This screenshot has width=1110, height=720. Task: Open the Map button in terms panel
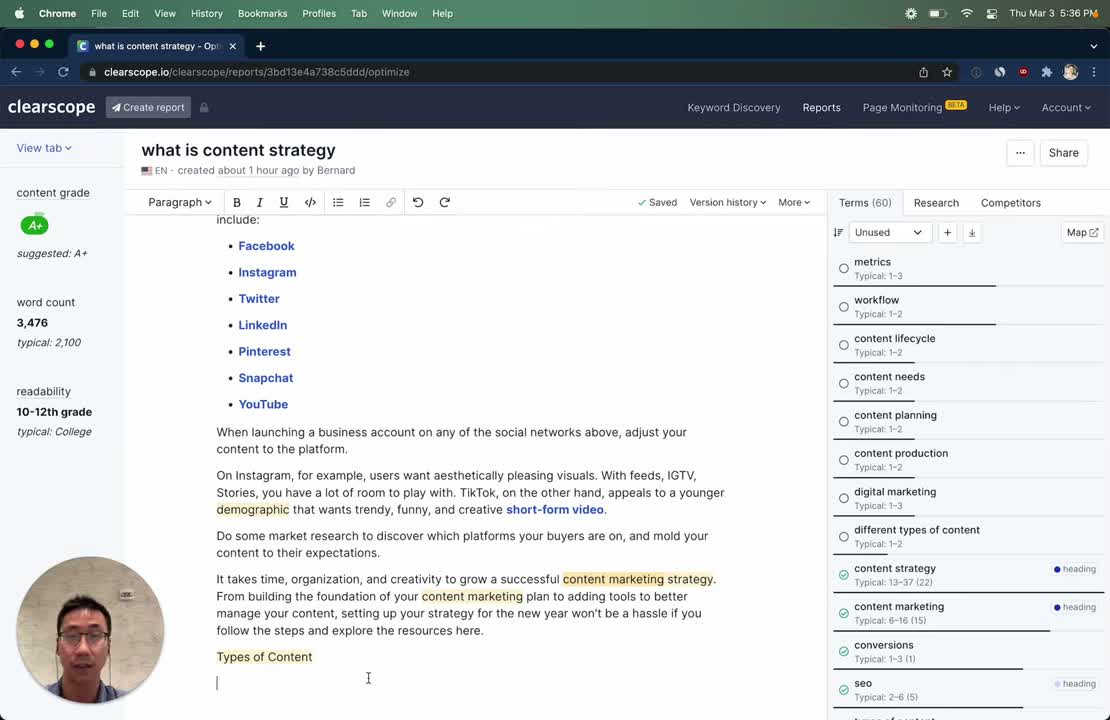[x=1082, y=232]
